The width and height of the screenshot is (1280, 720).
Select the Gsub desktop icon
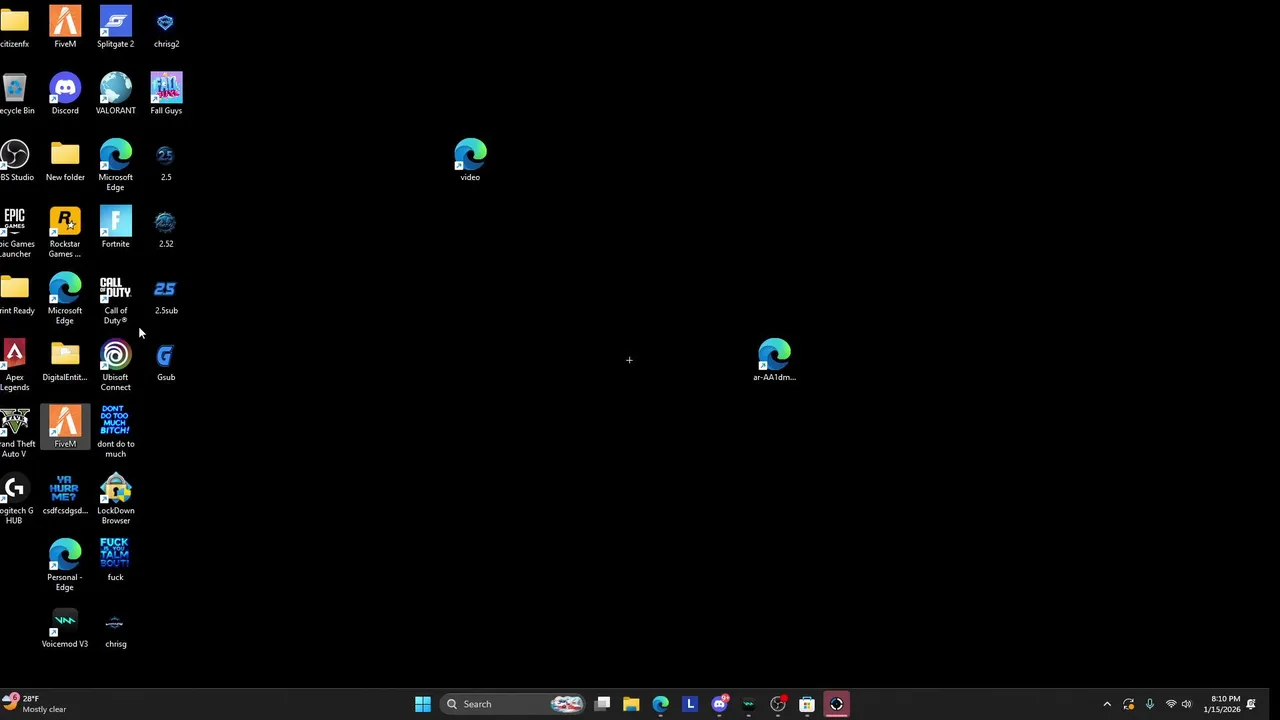pos(166,361)
